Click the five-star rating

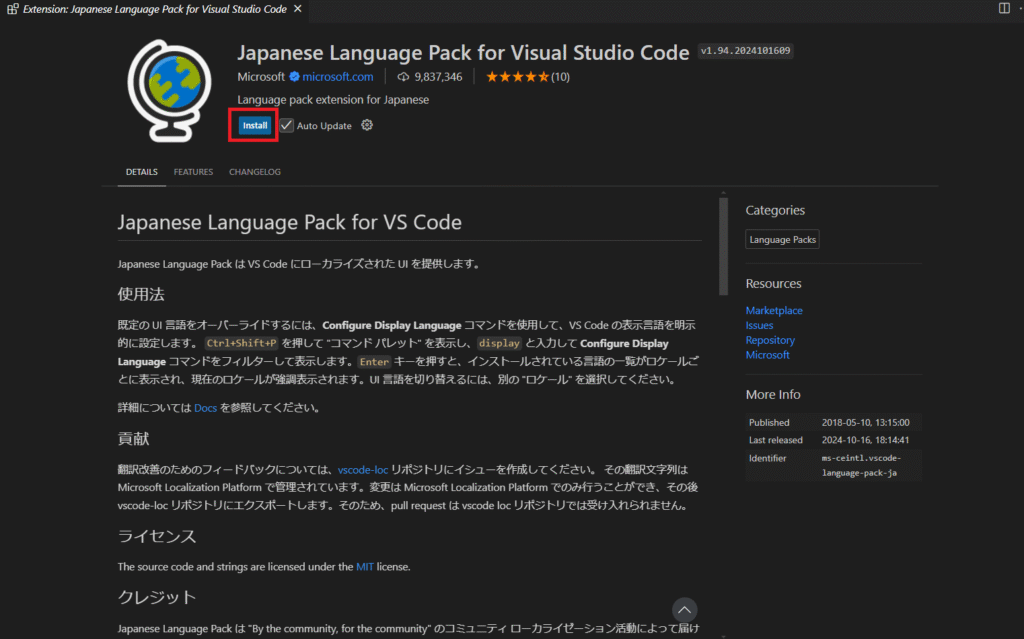pos(517,77)
